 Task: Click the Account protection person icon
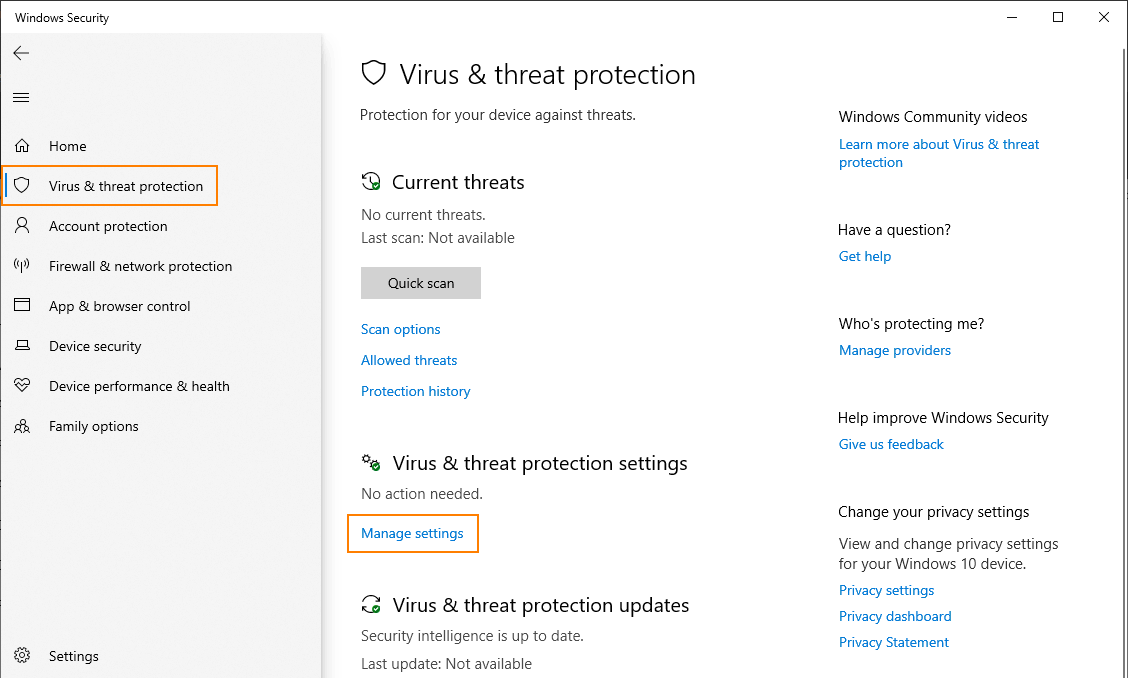(x=22, y=226)
